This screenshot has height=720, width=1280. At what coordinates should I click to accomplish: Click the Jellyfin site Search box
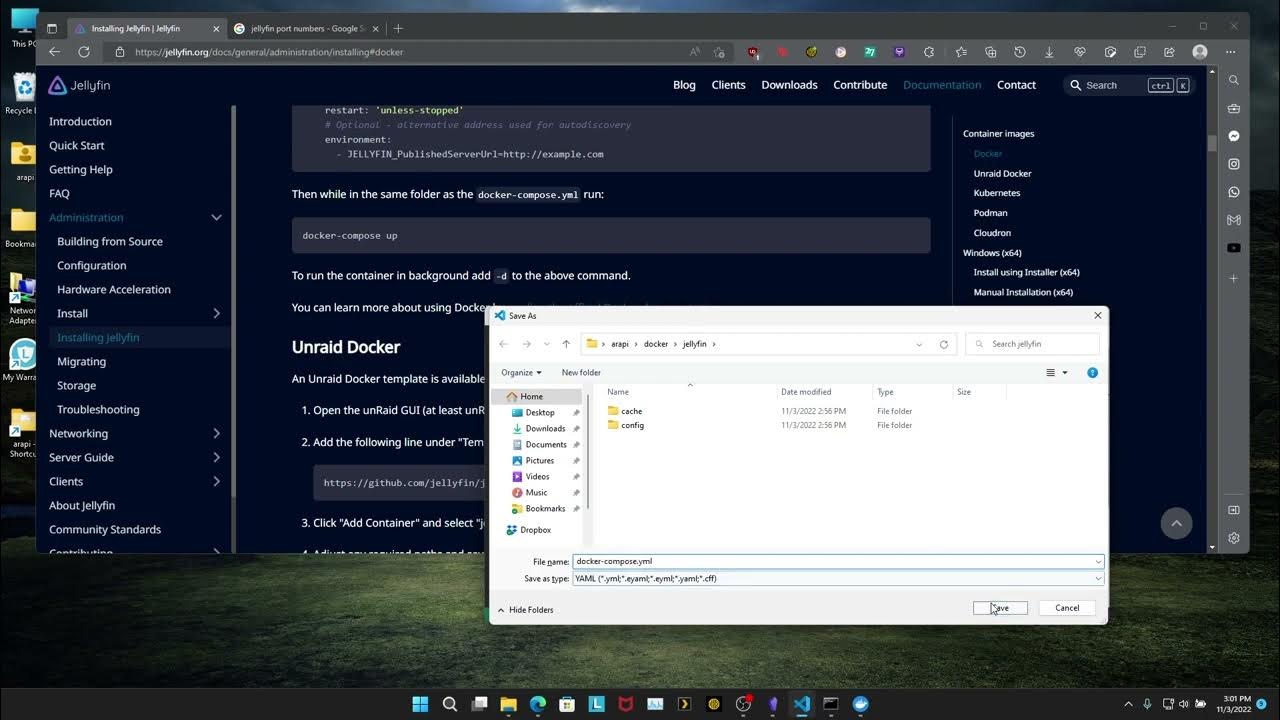pyautogui.click(x=1129, y=85)
